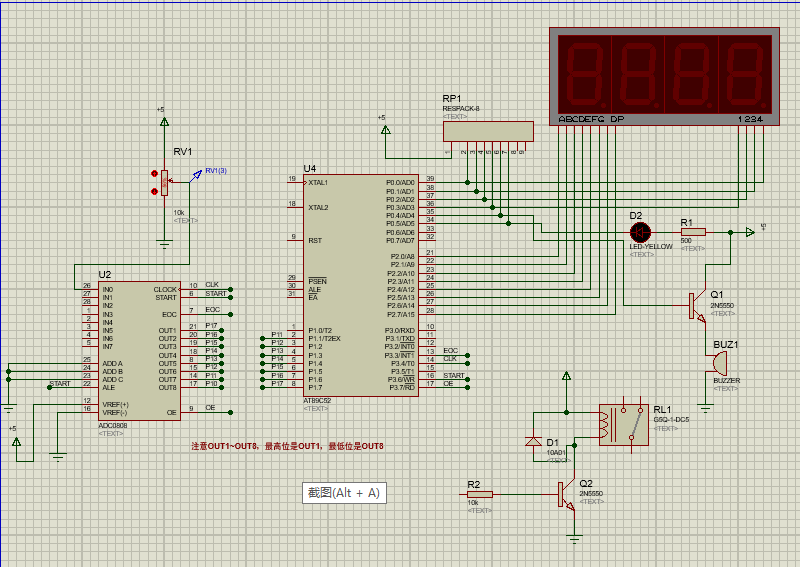Click the RL1 reference label
Screen dimensions: 800x567
[663, 409]
